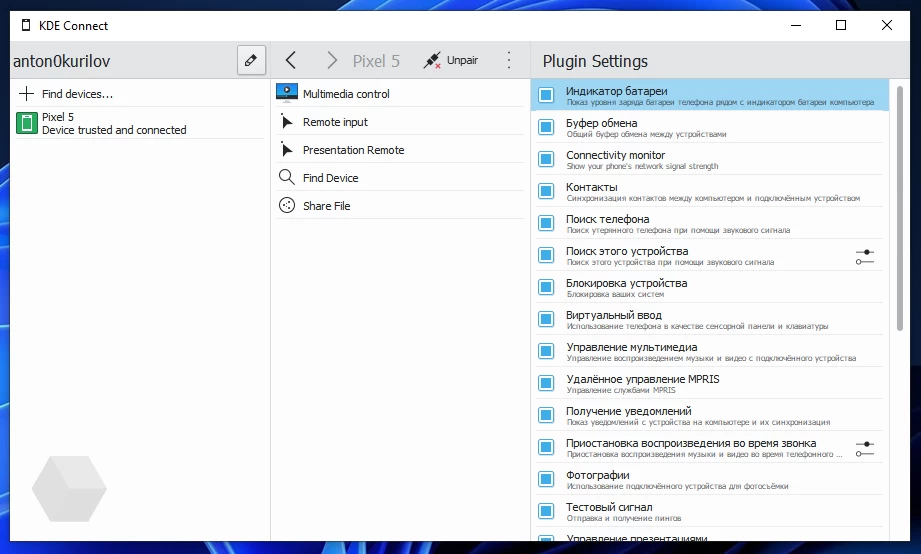Click the forward arrow navigation icon
The image size is (921, 554).
point(332,60)
